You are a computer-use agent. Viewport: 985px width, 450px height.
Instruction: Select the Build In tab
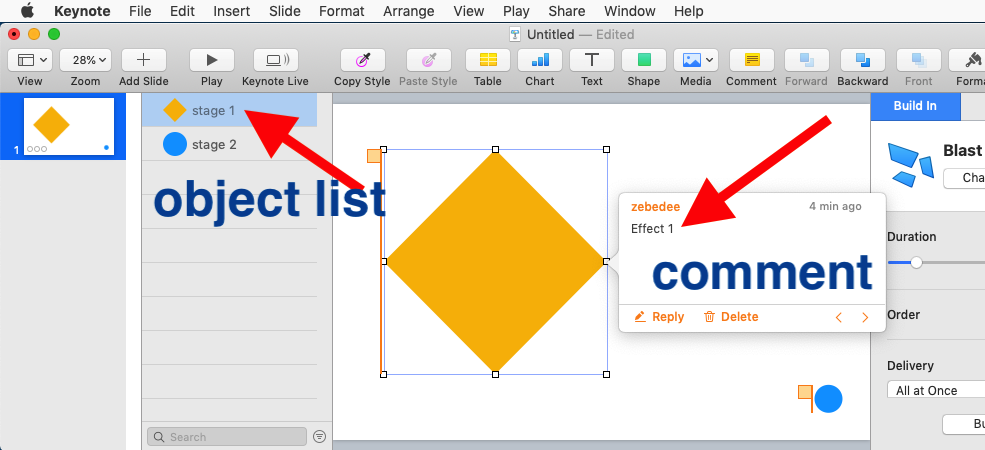[915, 106]
